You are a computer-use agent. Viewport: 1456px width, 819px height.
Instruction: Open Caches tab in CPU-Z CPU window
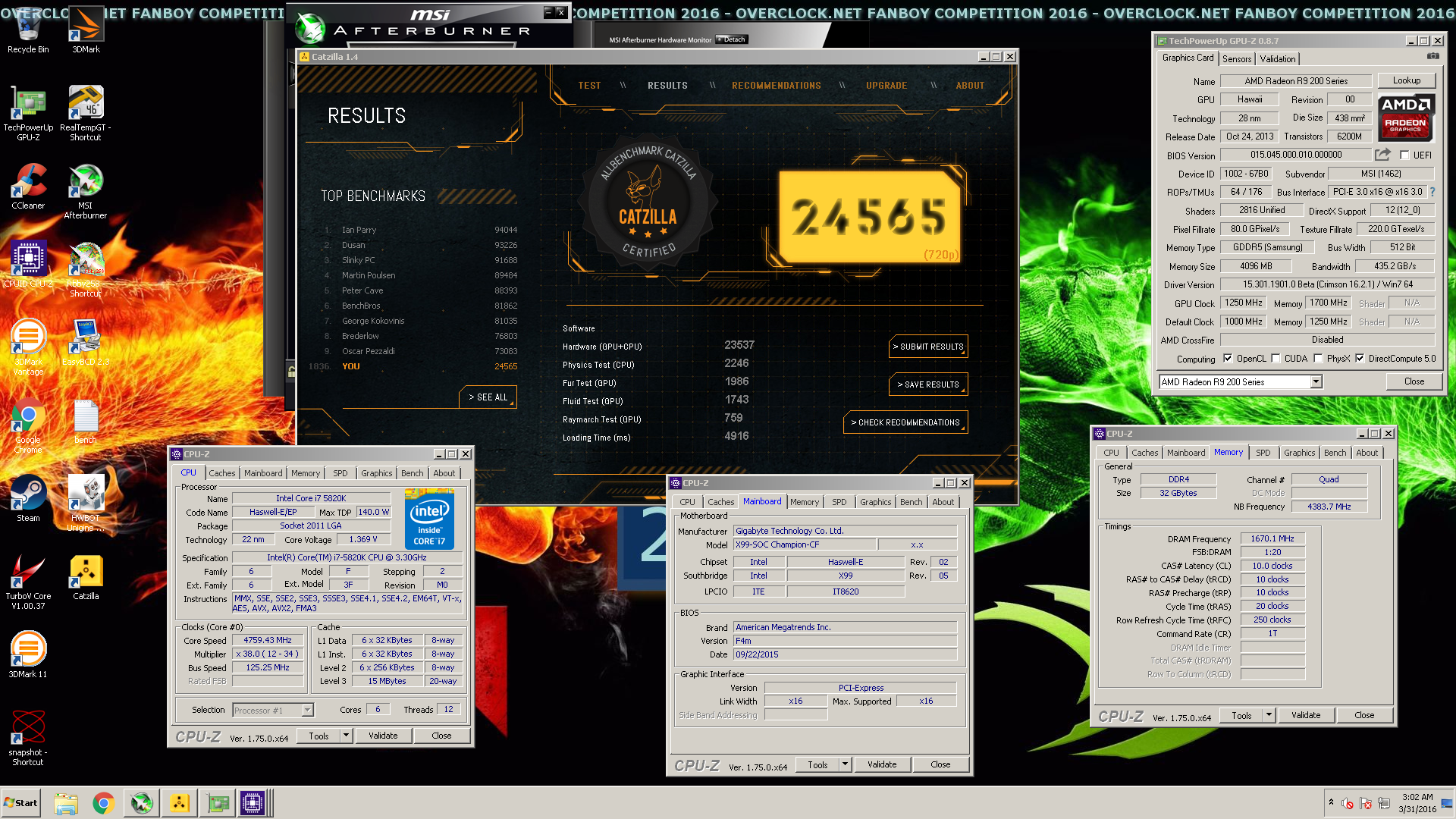point(222,473)
